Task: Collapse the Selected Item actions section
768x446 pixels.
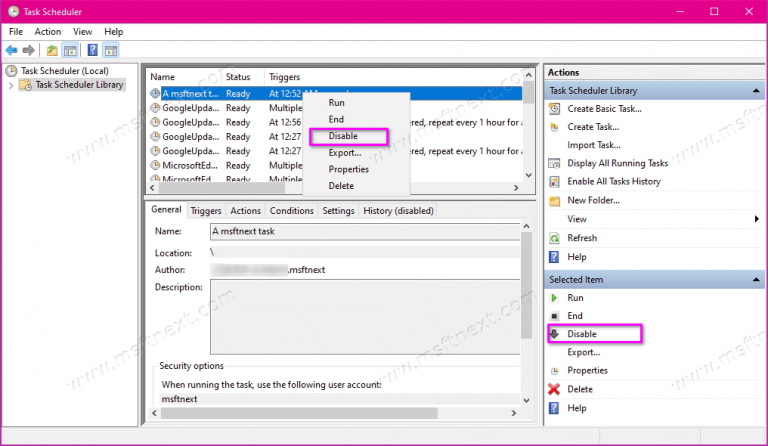Action: pos(754,280)
